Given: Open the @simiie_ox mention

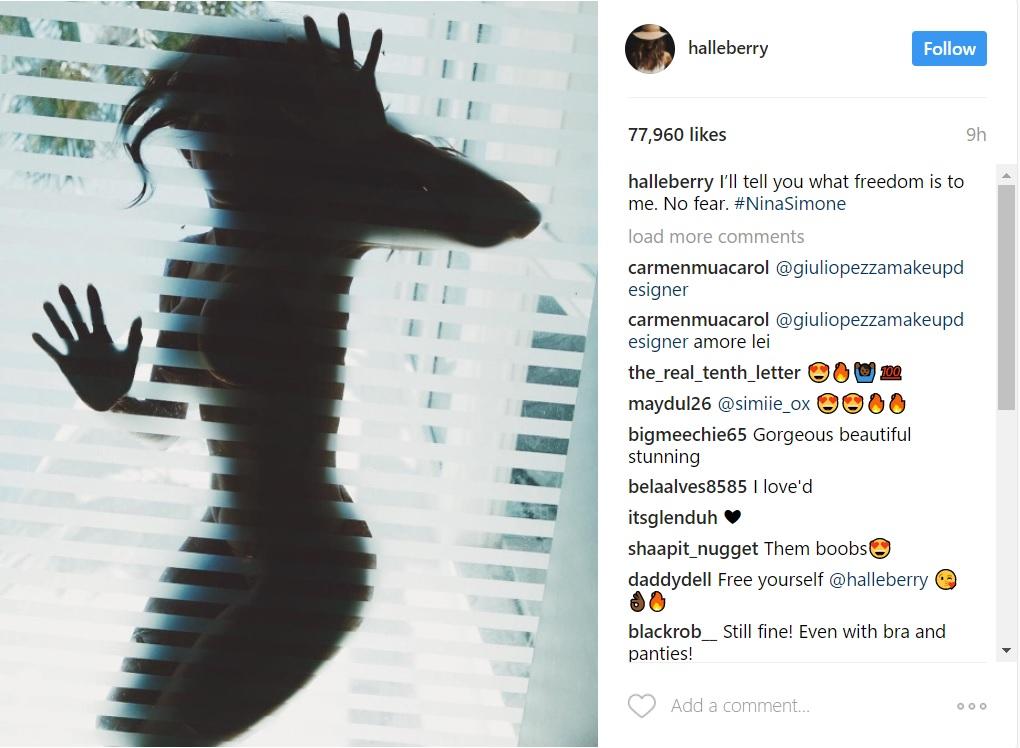Looking at the screenshot, I should [x=764, y=404].
